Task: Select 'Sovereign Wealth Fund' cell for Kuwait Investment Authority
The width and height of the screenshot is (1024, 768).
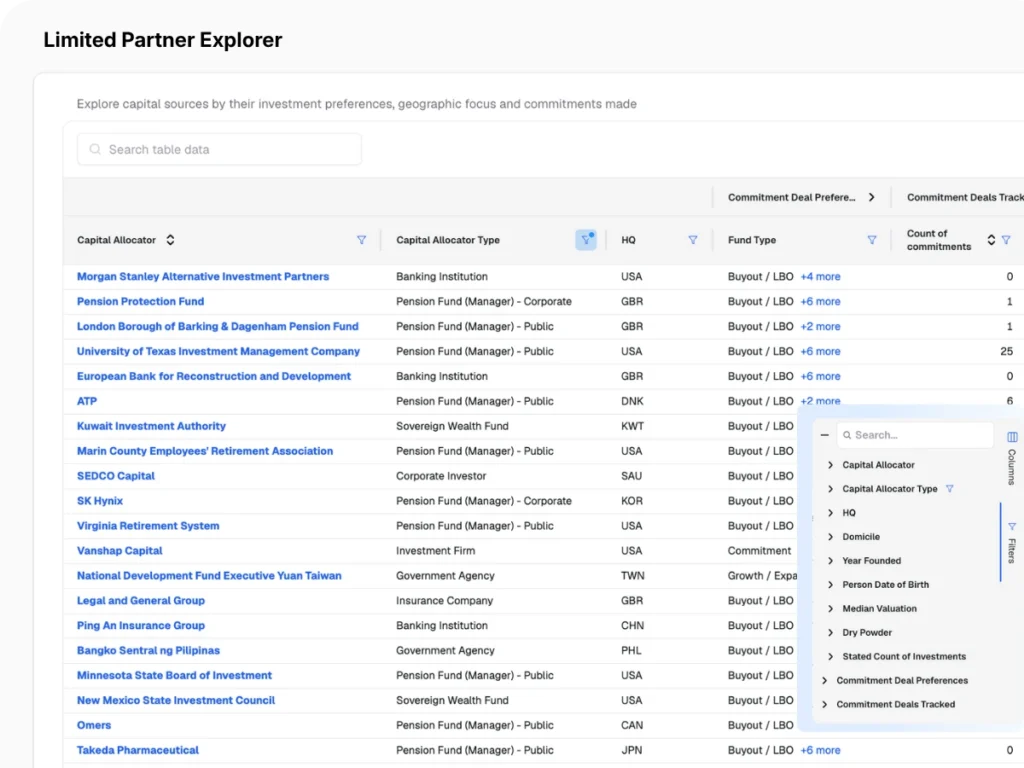Action: [452, 426]
